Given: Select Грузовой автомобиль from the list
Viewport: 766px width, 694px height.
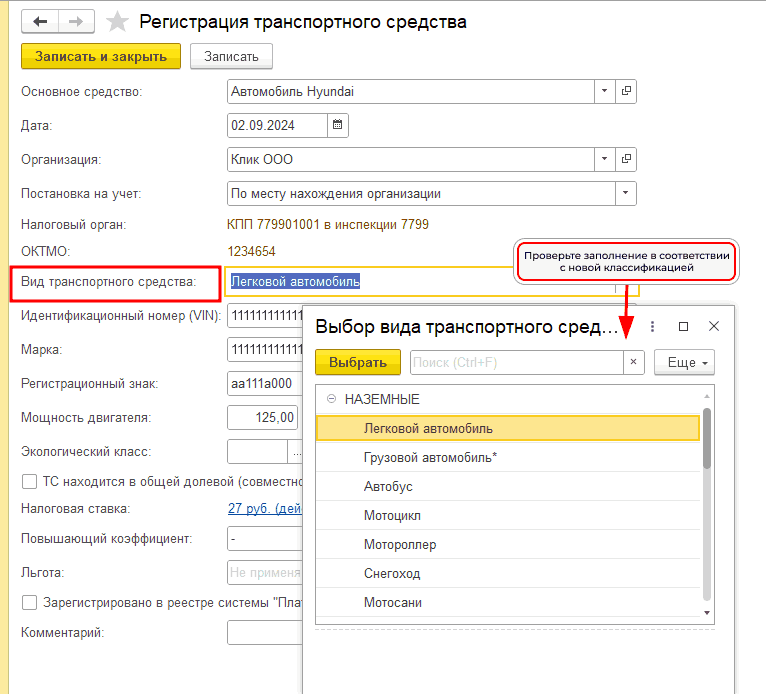Looking at the screenshot, I should point(416,457).
